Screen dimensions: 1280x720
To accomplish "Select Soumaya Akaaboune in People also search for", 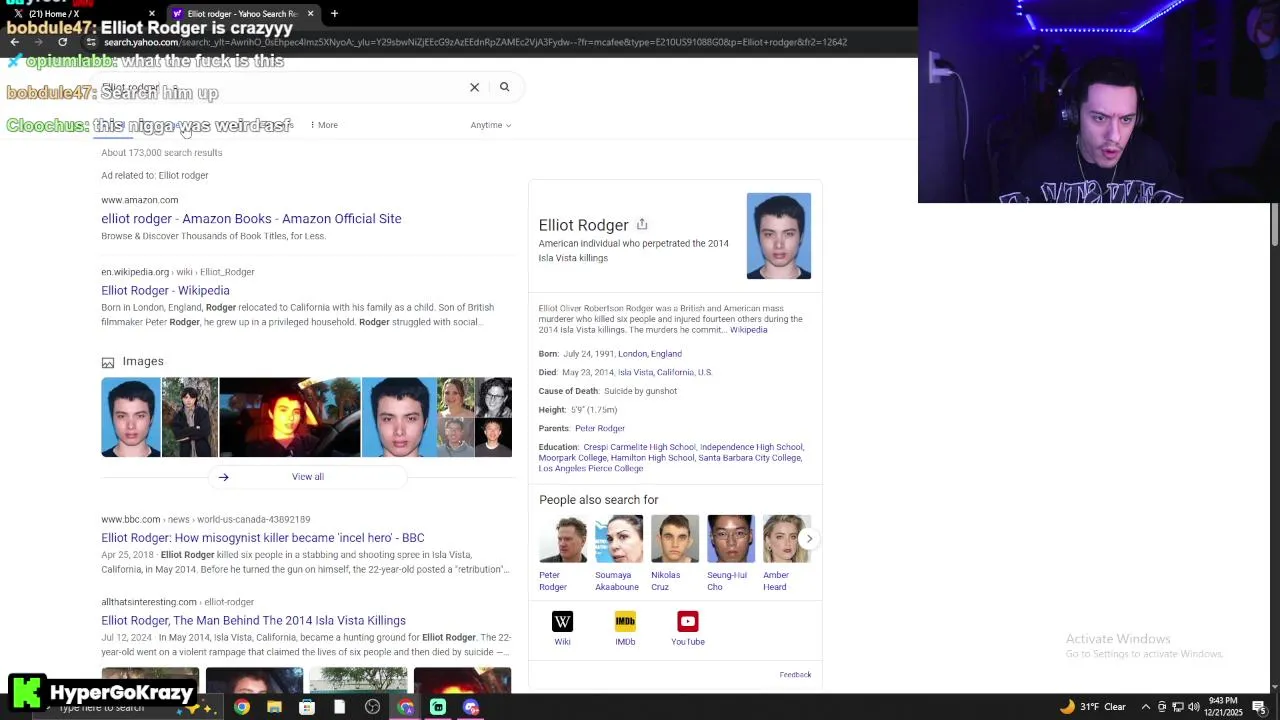I will (x=618, y=553).
